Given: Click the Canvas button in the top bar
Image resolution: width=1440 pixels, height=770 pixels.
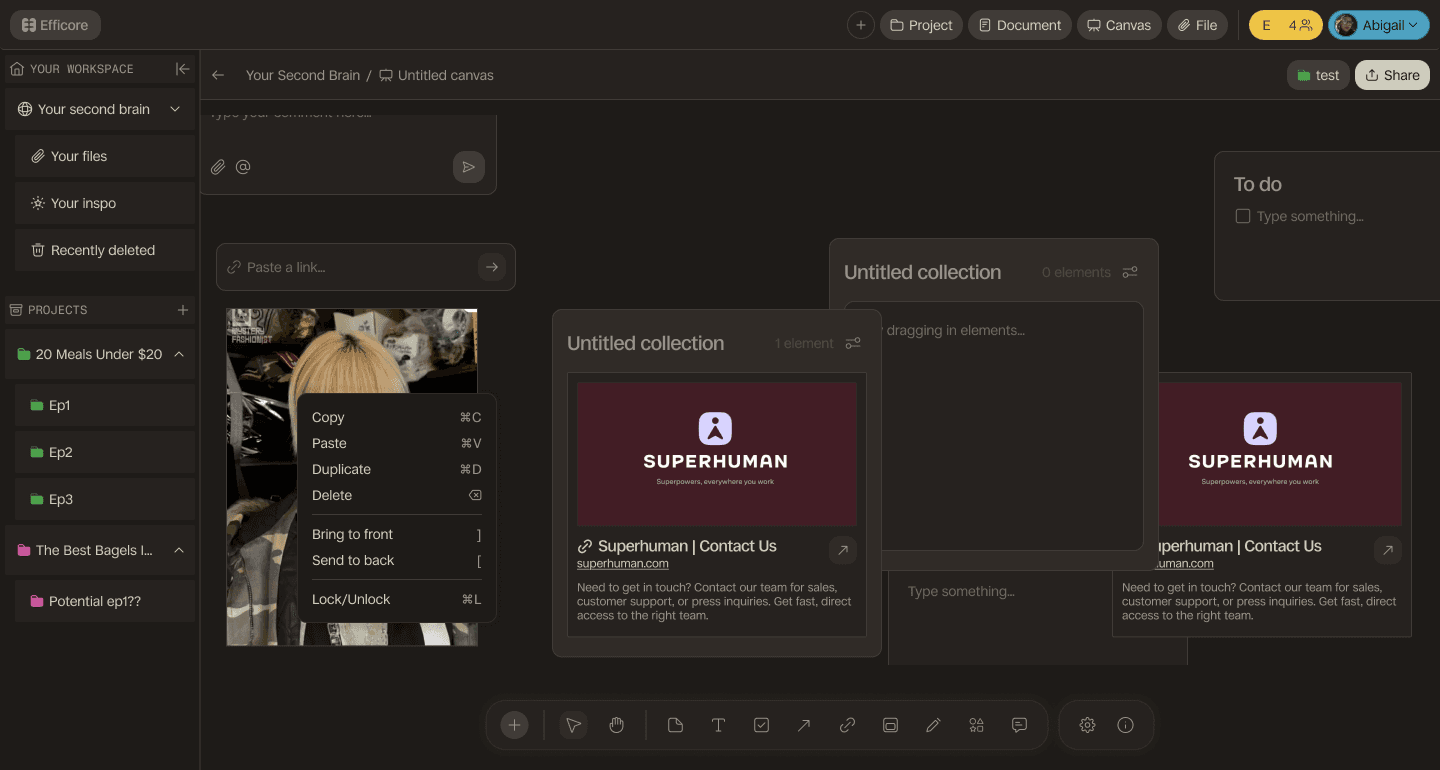Looking at the screenshot, I should (x=1119, y=25).
